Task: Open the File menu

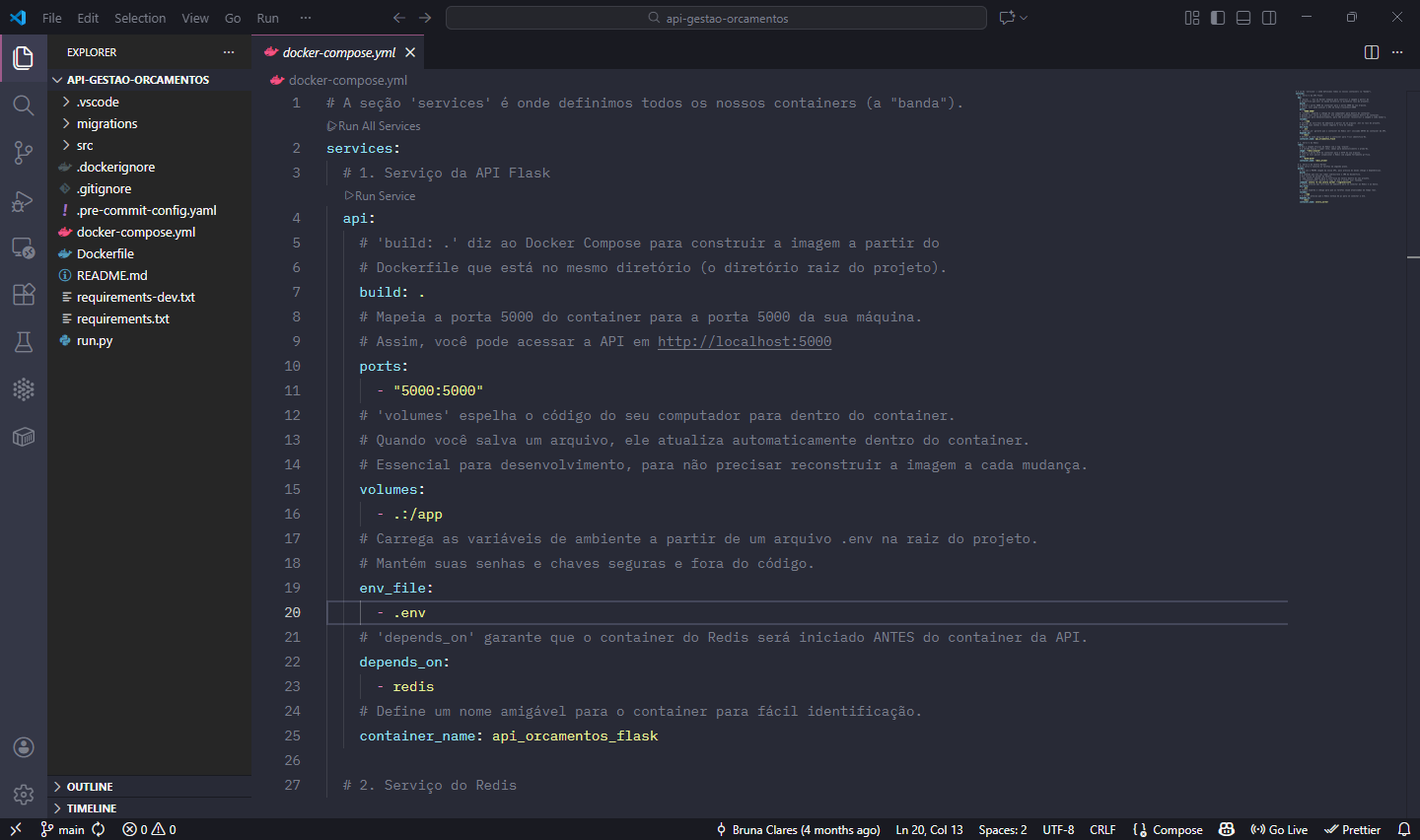Action: pos(51,17)
